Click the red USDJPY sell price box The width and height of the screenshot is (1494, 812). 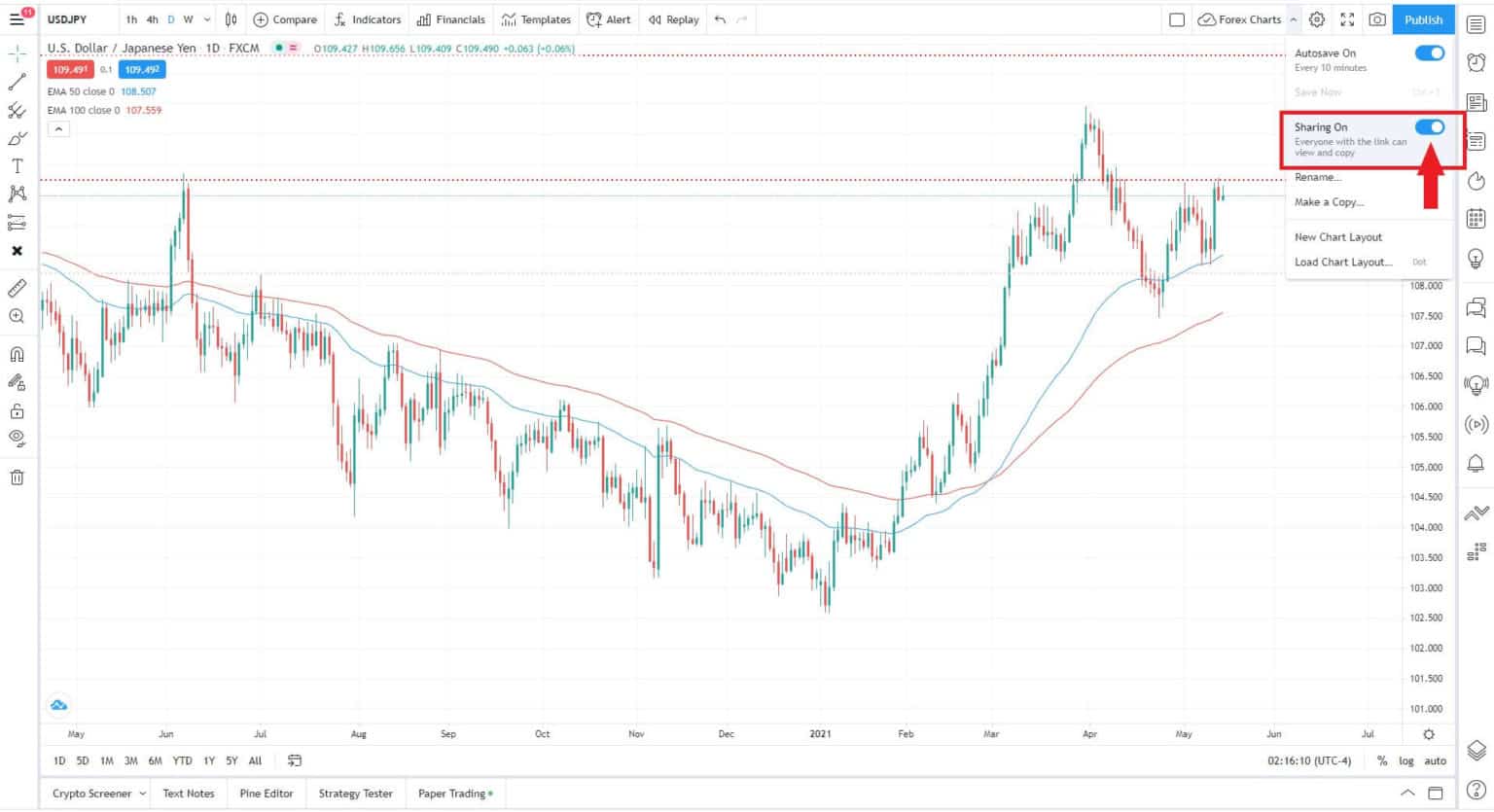(x=69, y=69)
